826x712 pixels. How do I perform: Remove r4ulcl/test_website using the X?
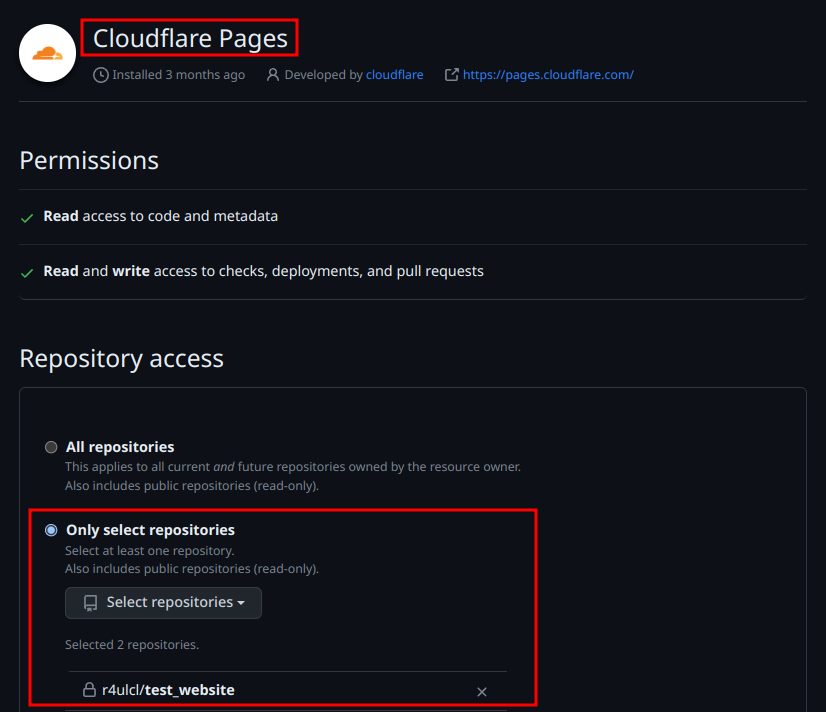coord(481,691)
